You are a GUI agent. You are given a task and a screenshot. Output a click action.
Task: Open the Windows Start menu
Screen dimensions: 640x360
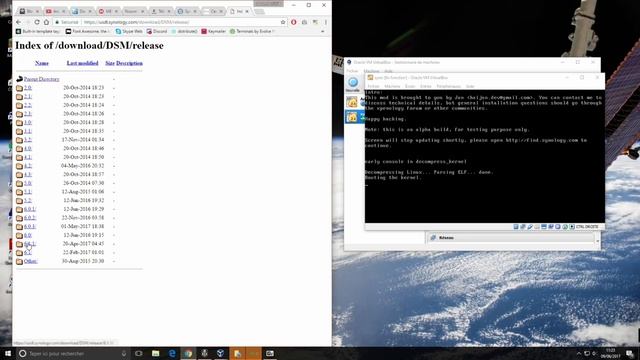[8, 353]
